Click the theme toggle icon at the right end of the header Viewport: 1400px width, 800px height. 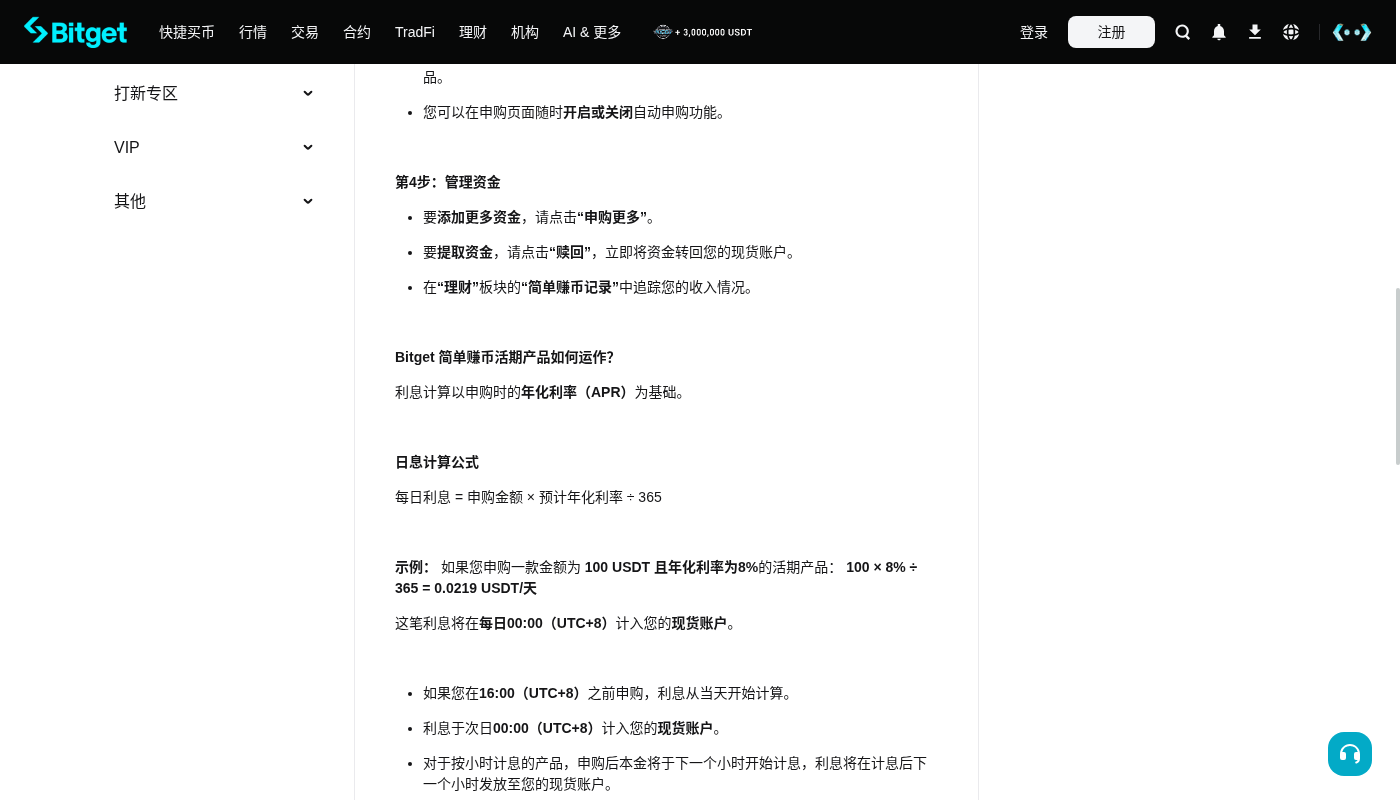1352,32
